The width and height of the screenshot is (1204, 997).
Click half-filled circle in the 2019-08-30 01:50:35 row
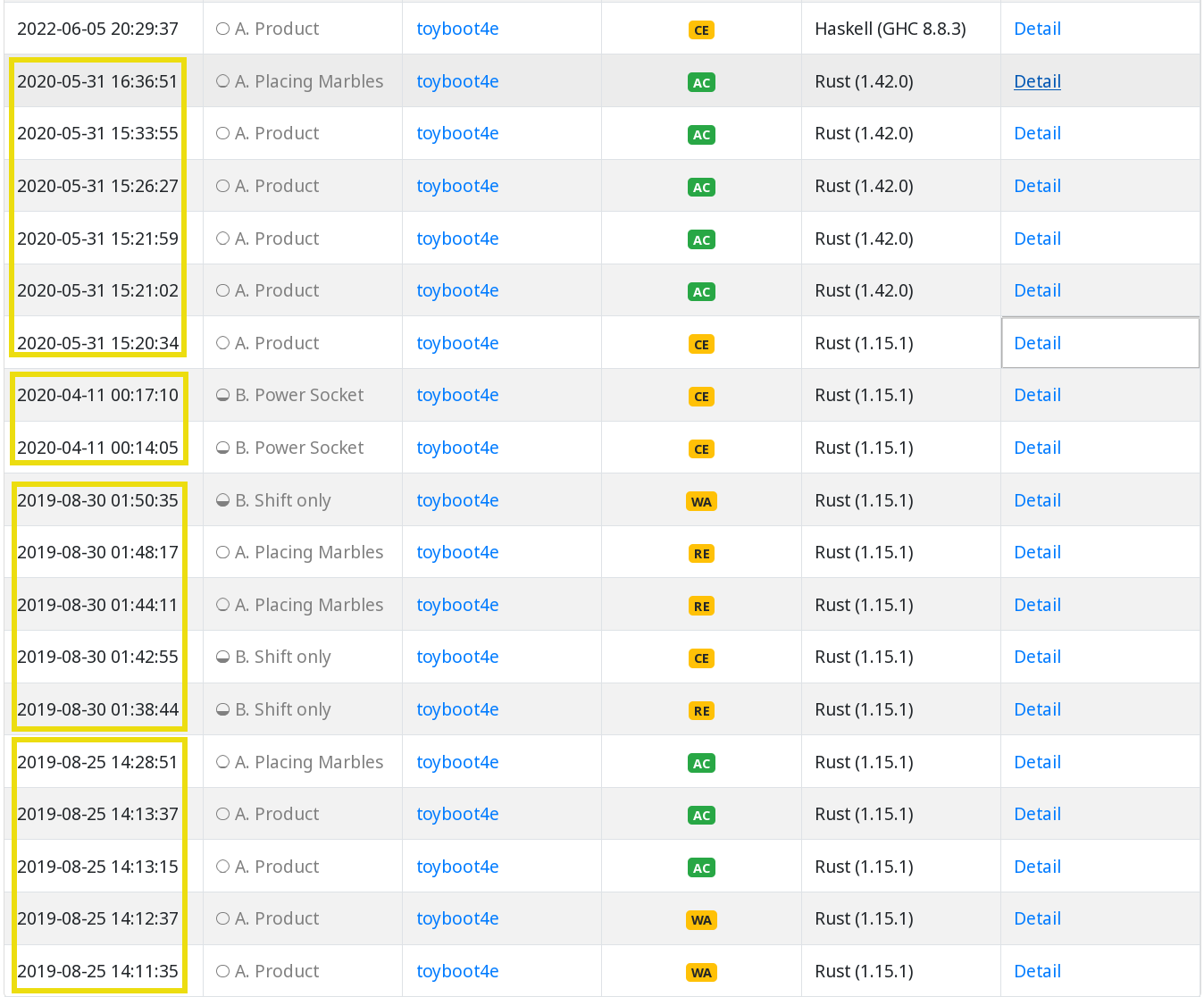point(222,500)
